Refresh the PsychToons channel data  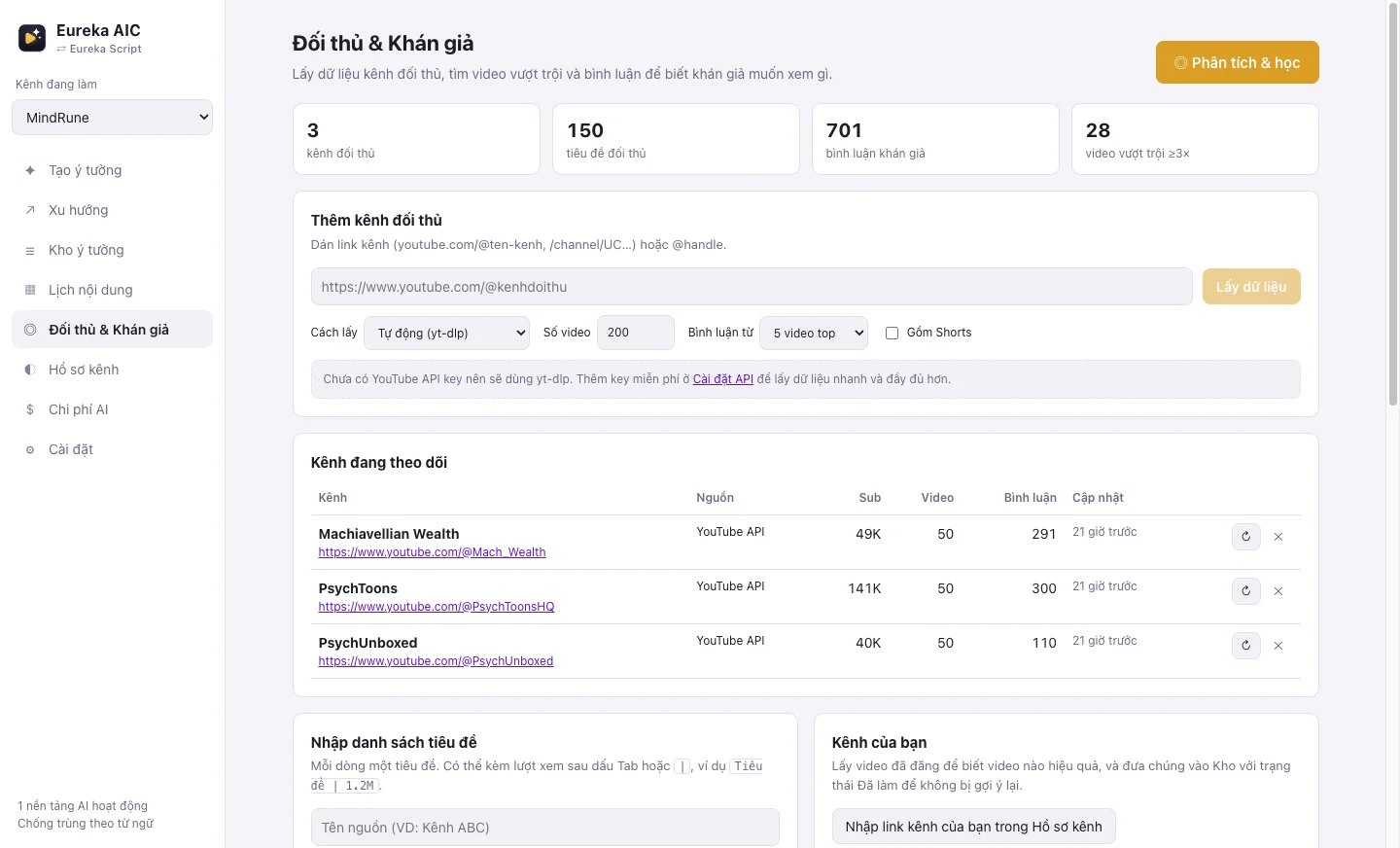point(1245,591)
